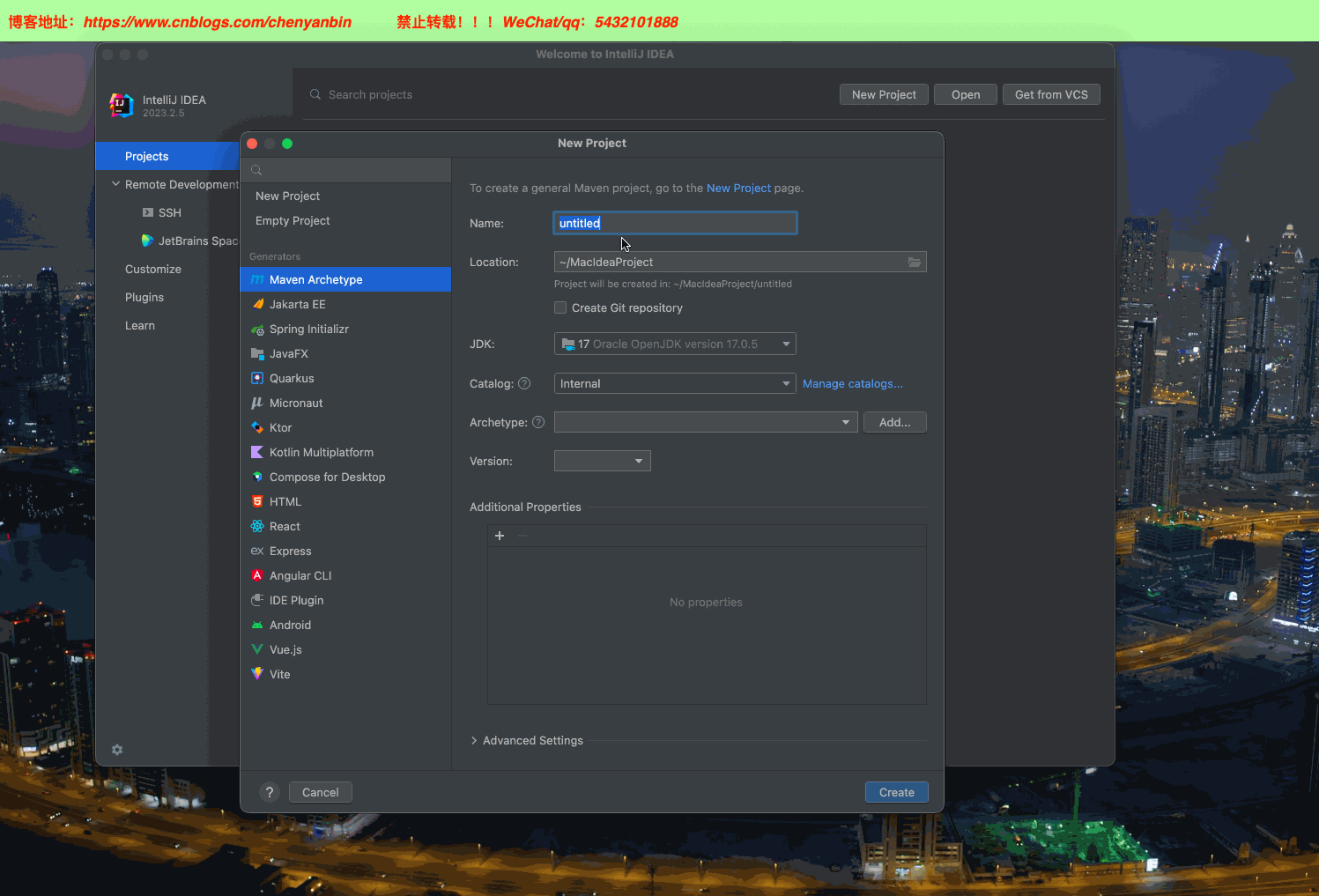Click the JetBrains Space icon

pyautogui.click(x=147, y=241)
